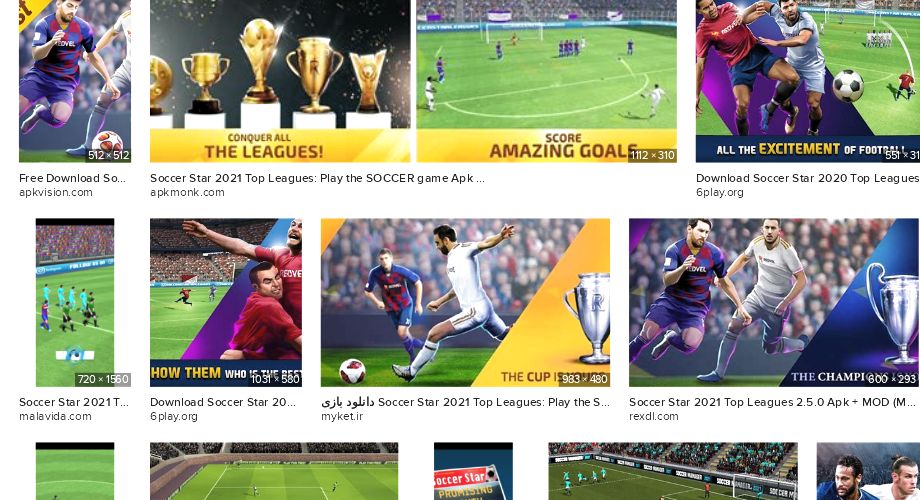Open the apkvision.com Free Download thumbnail
The image size is (920, 500).
tap(75, 81)
